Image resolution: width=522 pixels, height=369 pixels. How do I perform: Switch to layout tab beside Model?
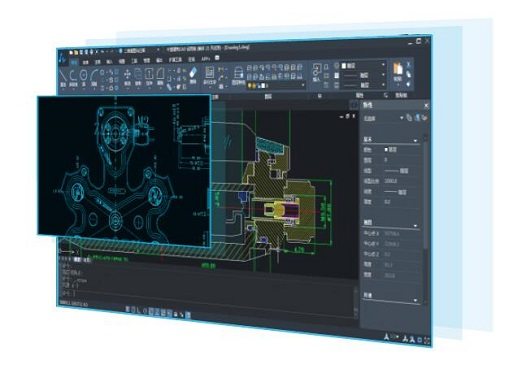[86, 260]
